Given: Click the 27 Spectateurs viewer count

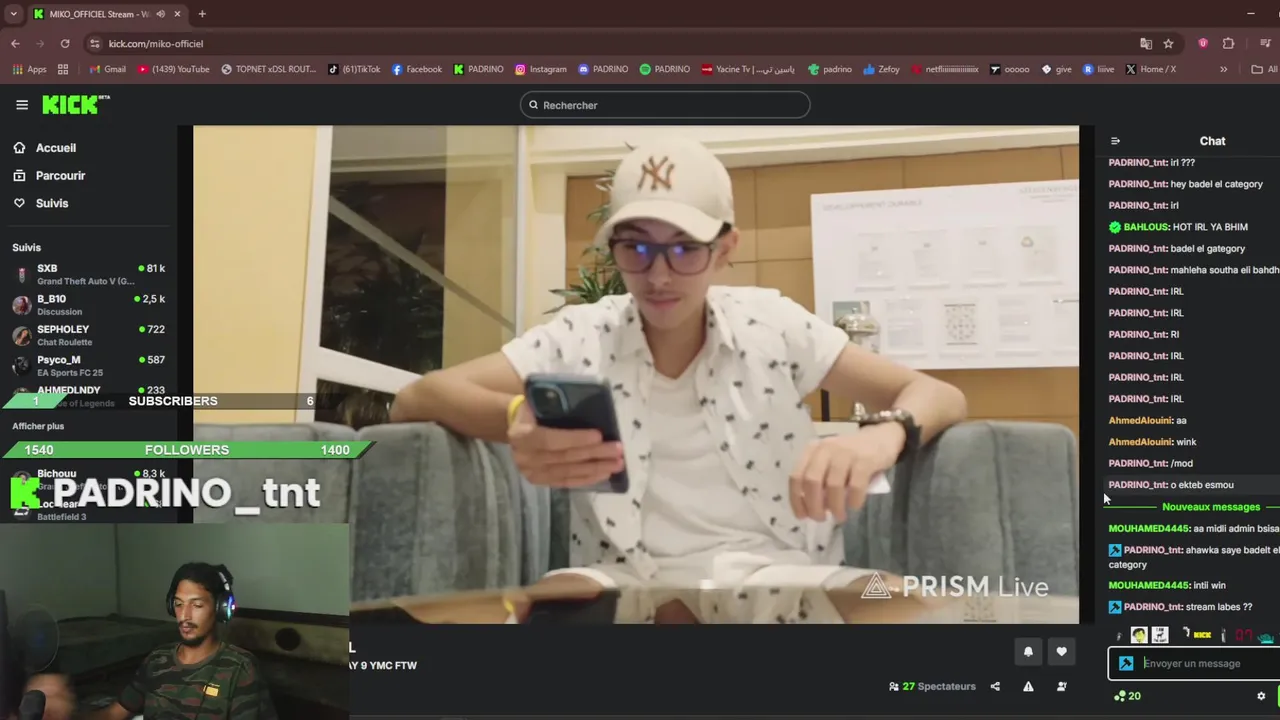Looking at the screenshot, I should [932, 687].
